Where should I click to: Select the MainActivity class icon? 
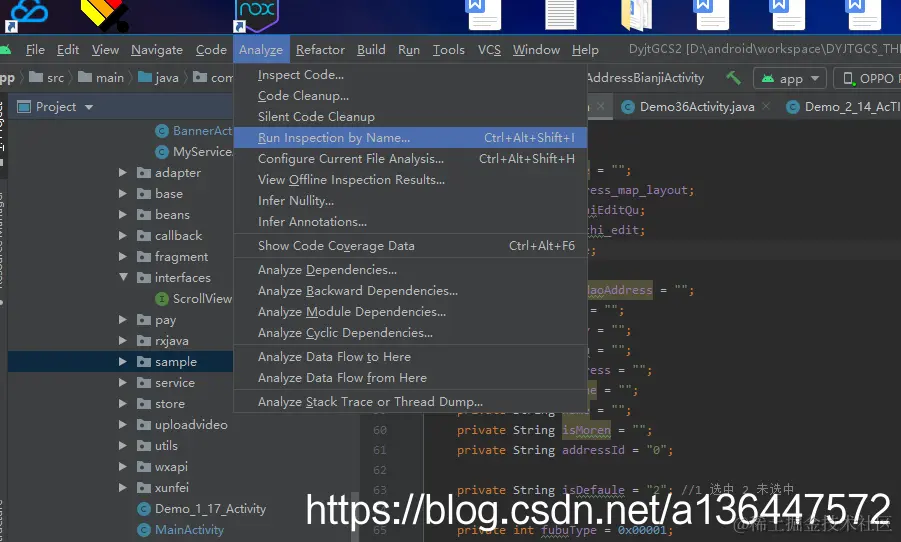click(x=144, y=530)
